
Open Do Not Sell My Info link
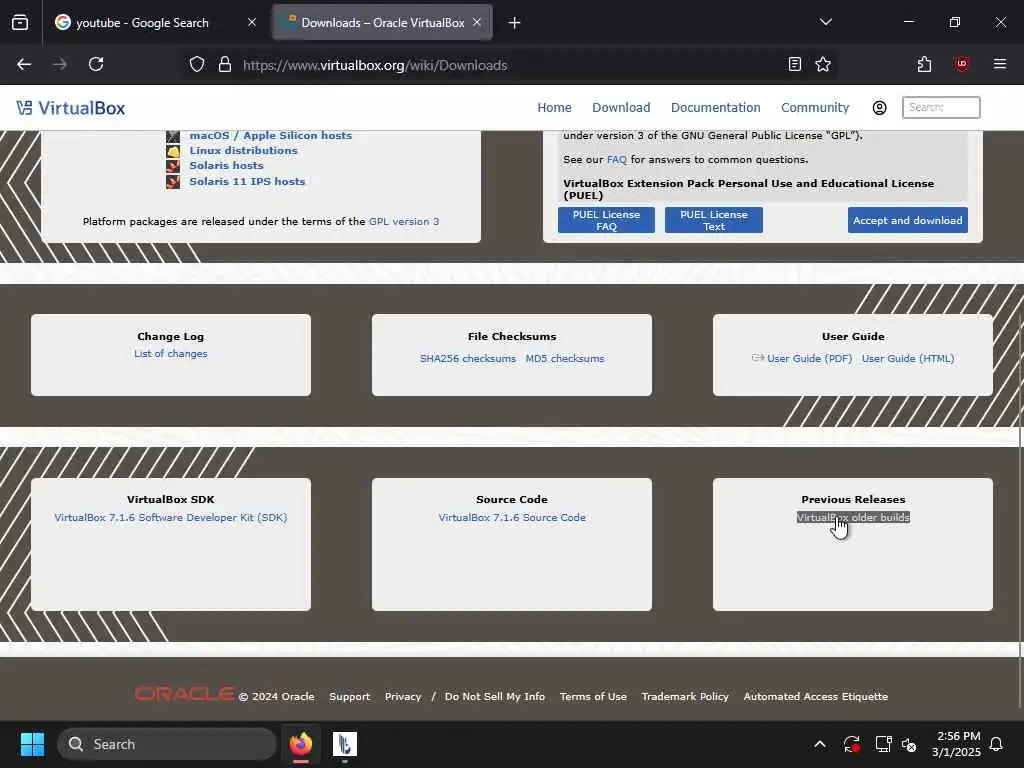[x=494, y=696]
